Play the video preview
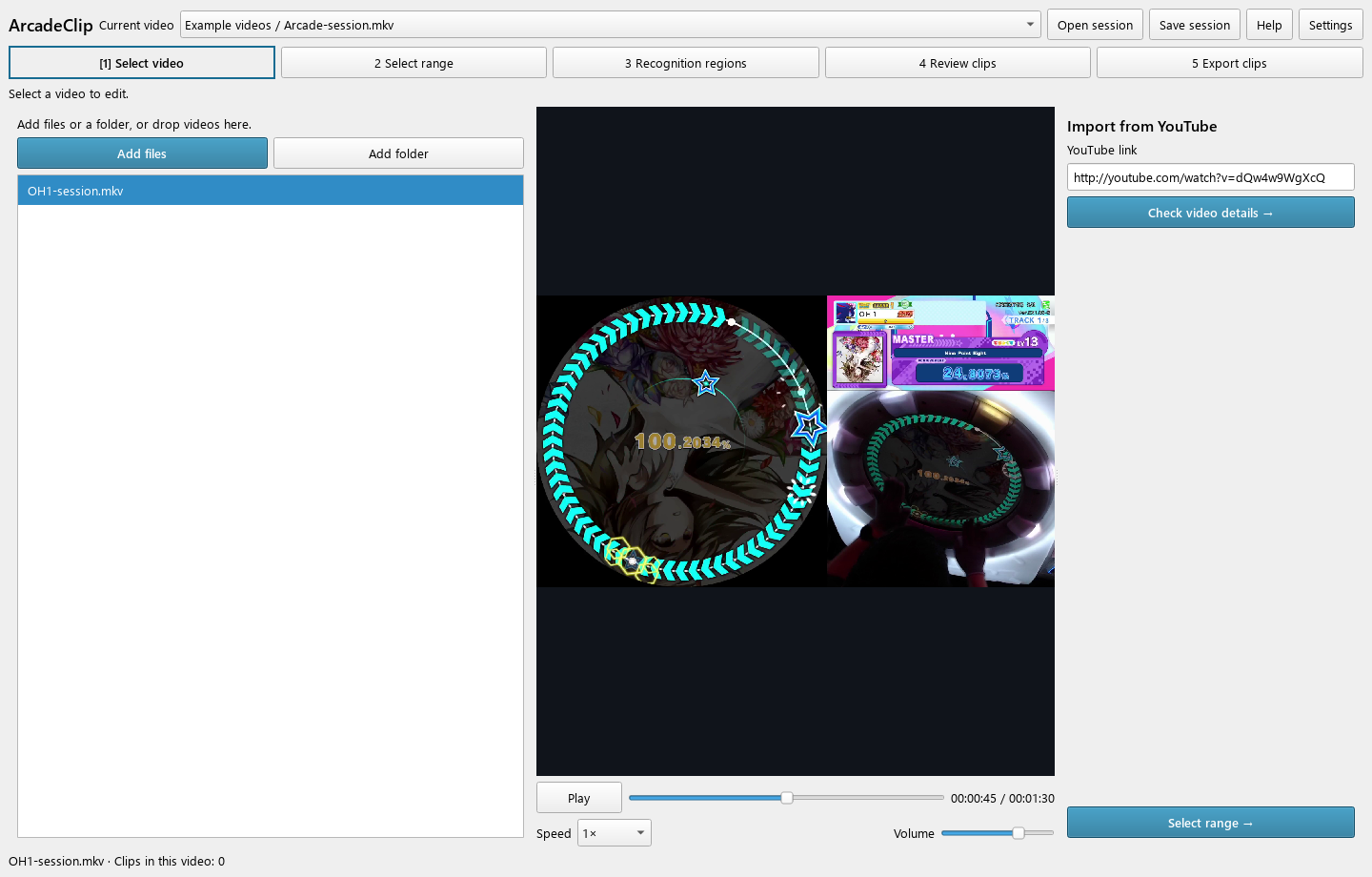This screenshot has width=1372, height=877. click(x=579, y=798)
